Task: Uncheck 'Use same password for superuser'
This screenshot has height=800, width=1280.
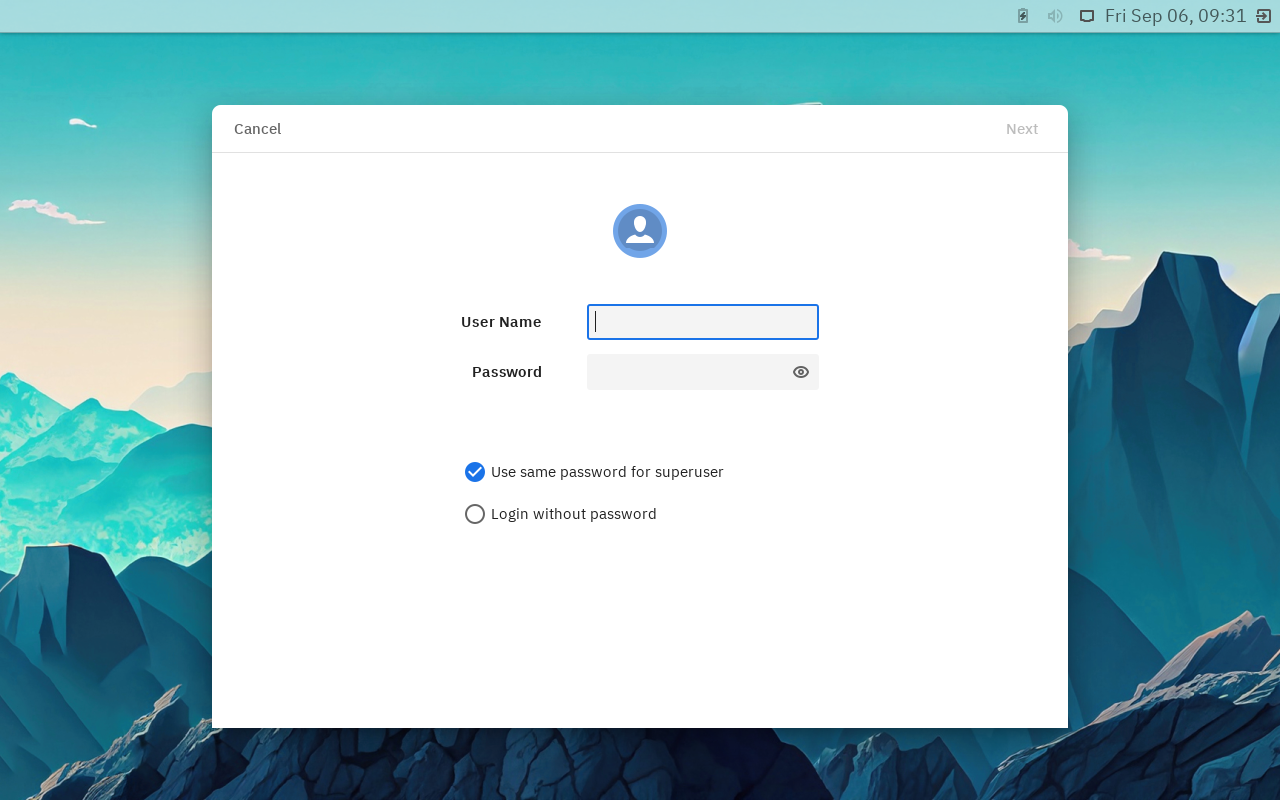Action: point(475,472)
